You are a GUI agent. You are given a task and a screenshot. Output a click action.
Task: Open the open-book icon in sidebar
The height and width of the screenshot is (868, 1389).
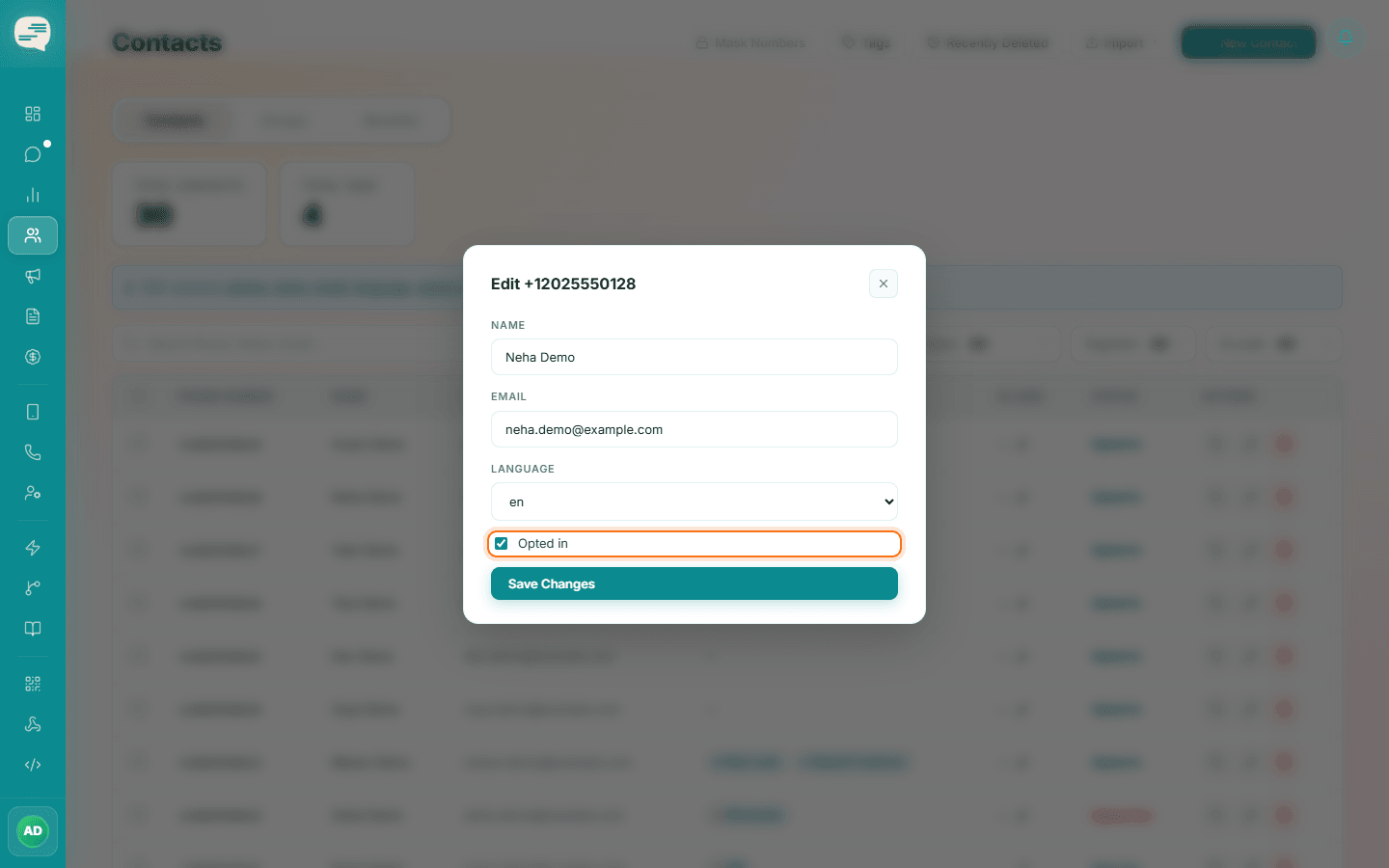coord(33,629)
